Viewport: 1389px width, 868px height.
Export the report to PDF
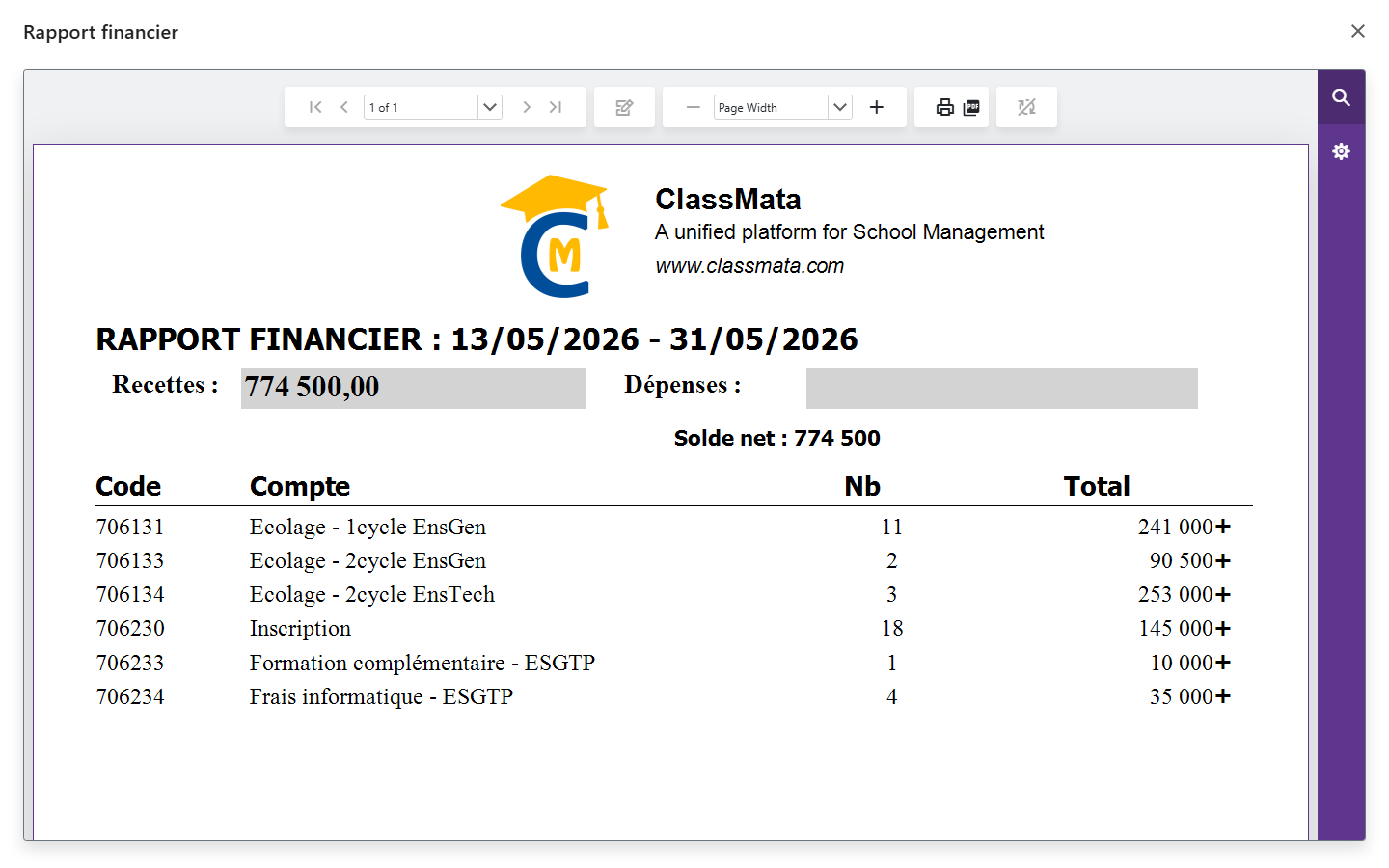point(972,107)
